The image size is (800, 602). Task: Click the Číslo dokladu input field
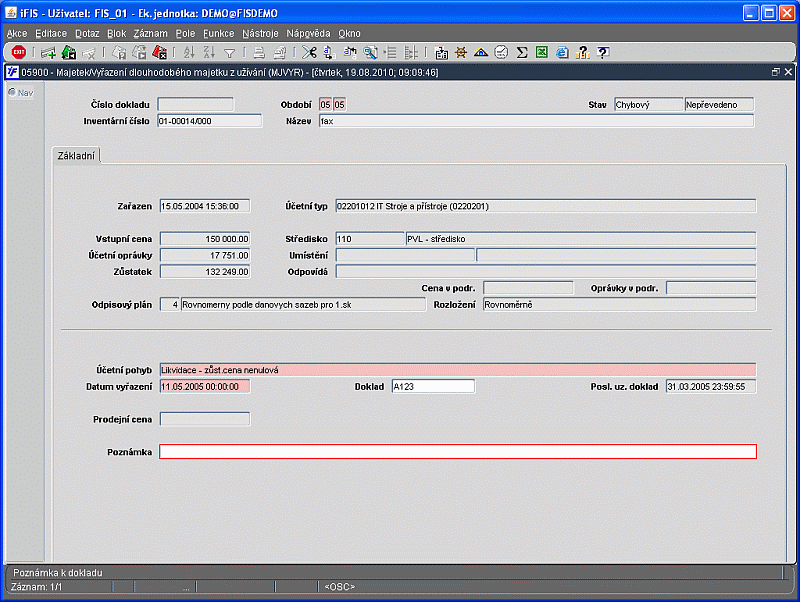tap(195, 105)
